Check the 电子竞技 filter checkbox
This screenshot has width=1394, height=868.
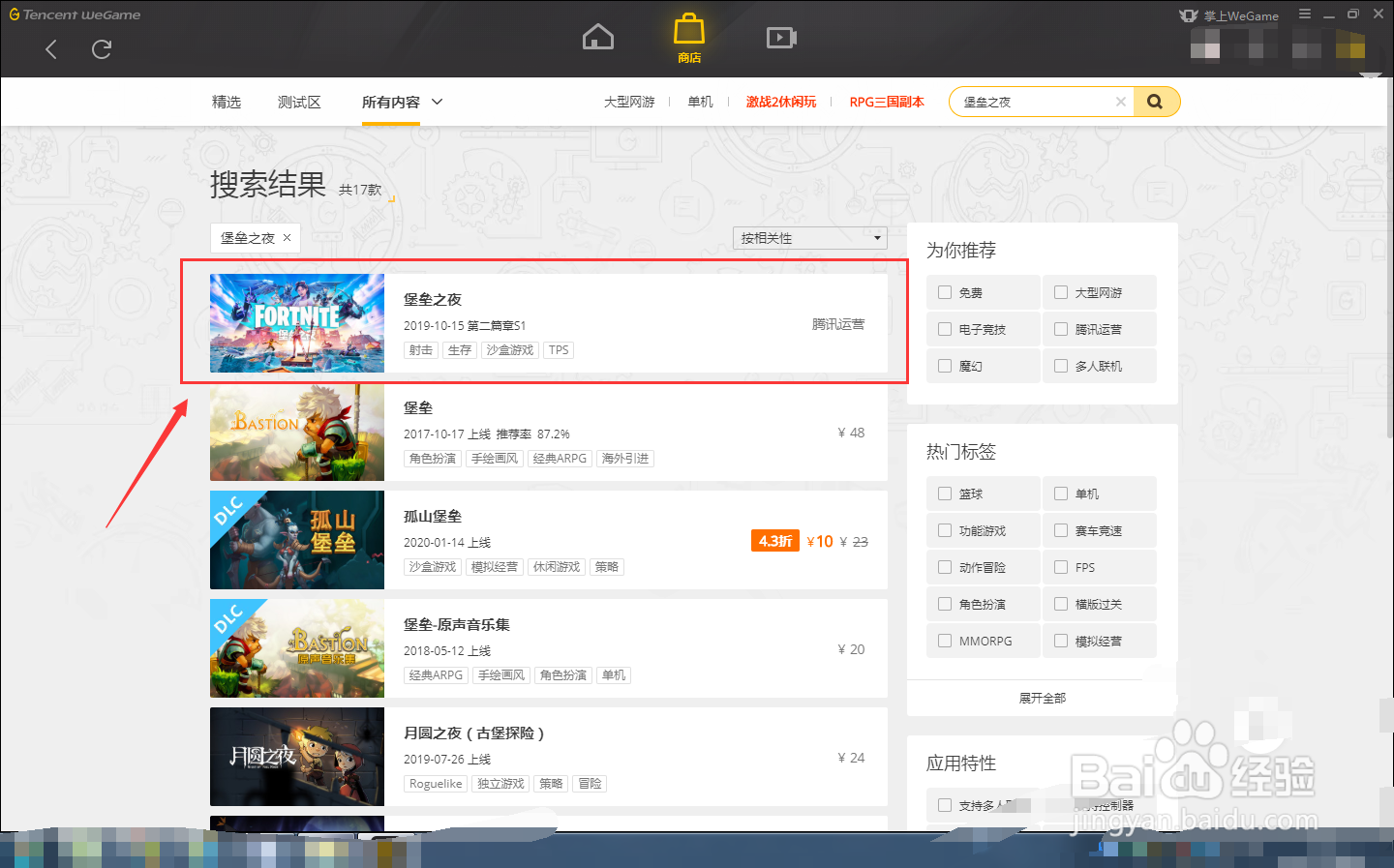click(945, 329)
